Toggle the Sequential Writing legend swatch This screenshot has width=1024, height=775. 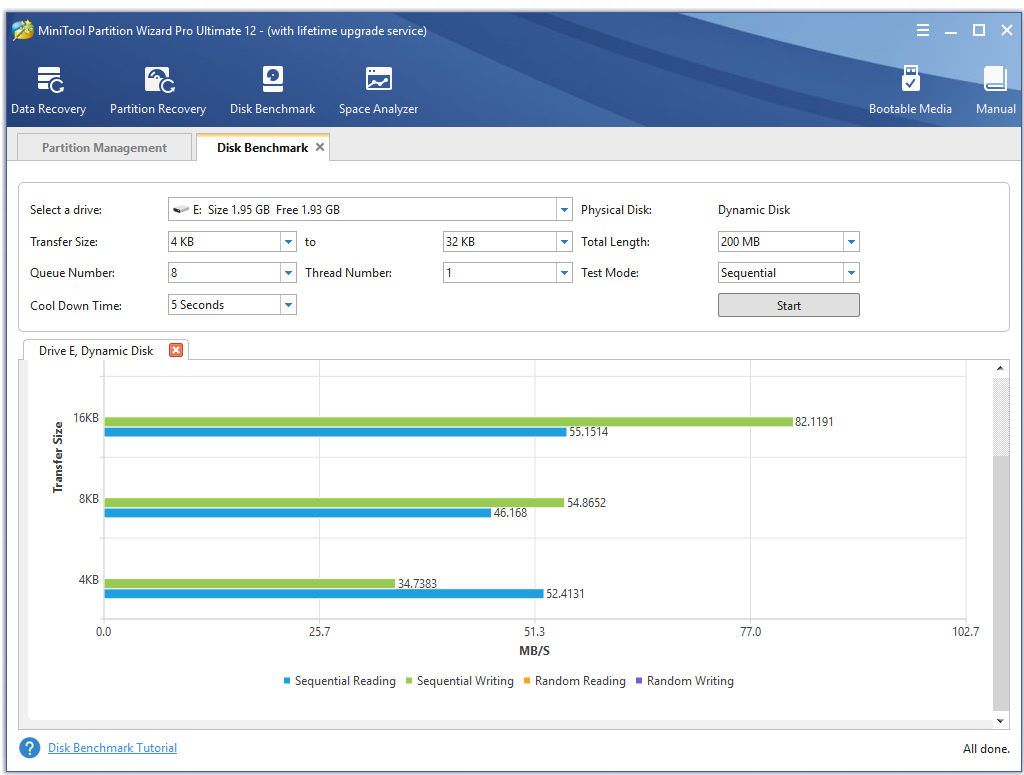click(x=408, y=681)
